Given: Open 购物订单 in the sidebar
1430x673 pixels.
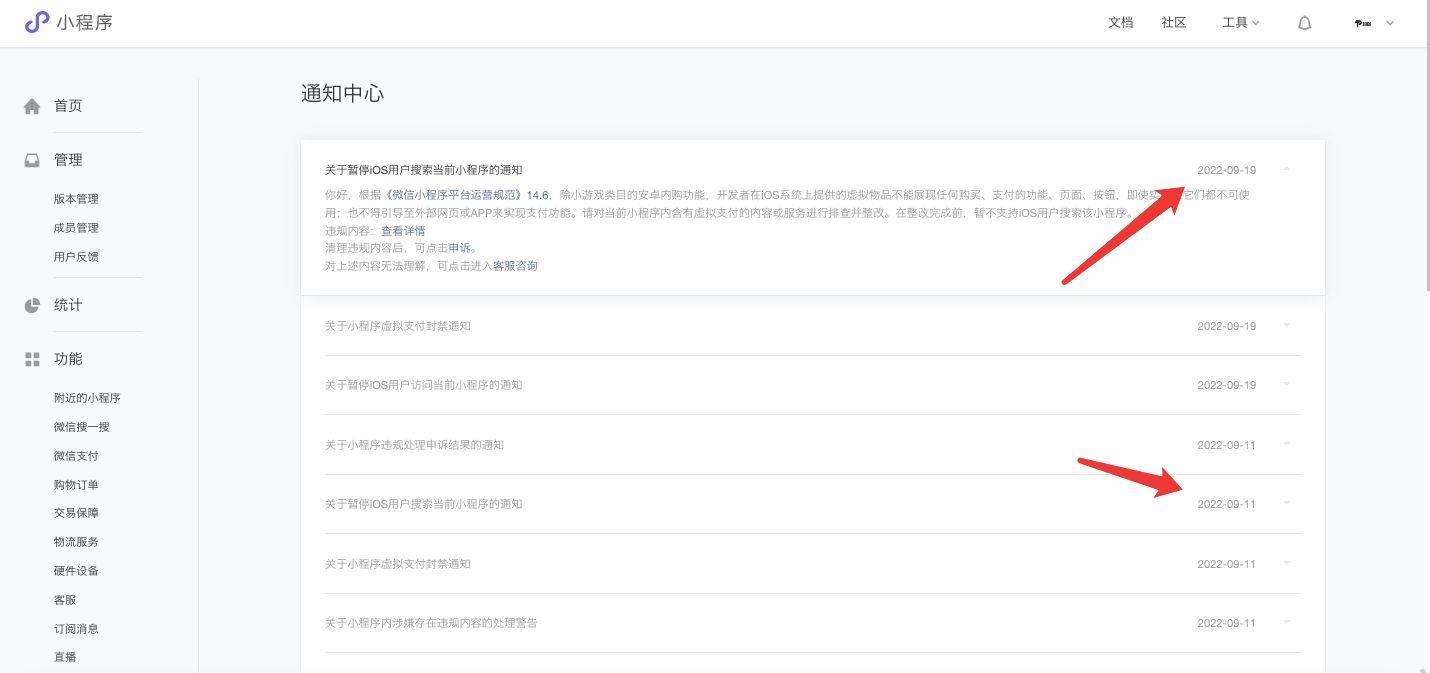Looking at the screenshot, I should point(76,485).
